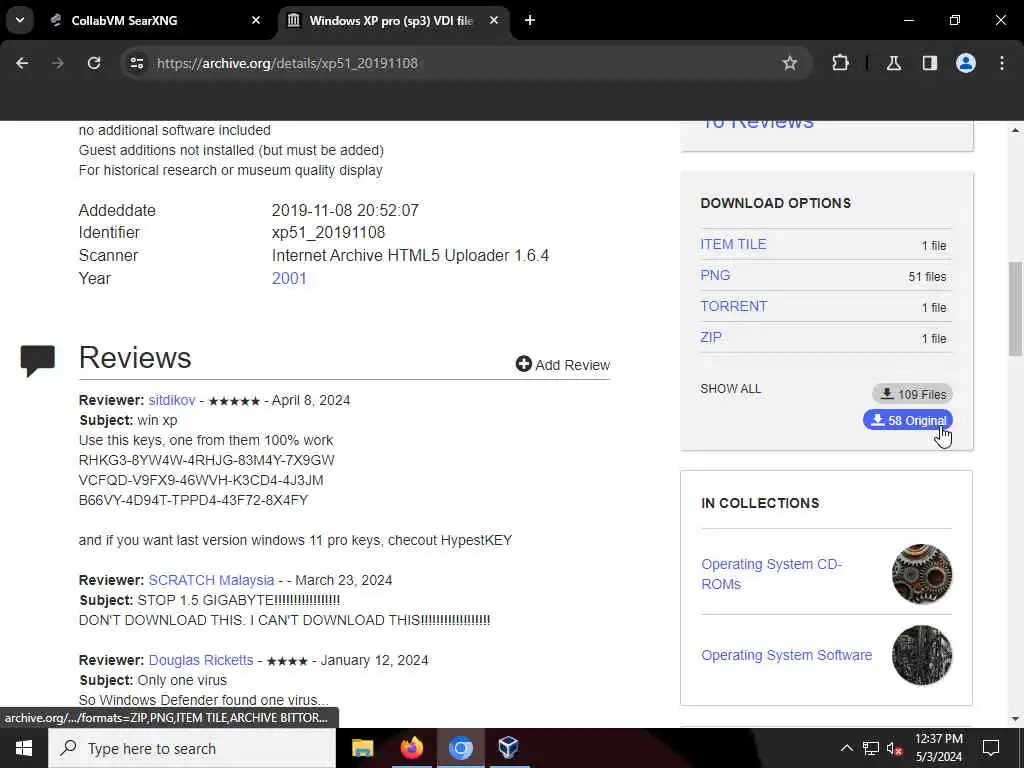
Task: Show hidden system tray icons
Action: click(846, 748)
